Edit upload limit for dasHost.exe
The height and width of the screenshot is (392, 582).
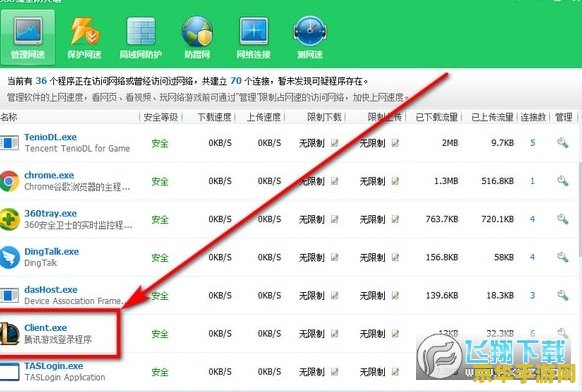[395, 295]
